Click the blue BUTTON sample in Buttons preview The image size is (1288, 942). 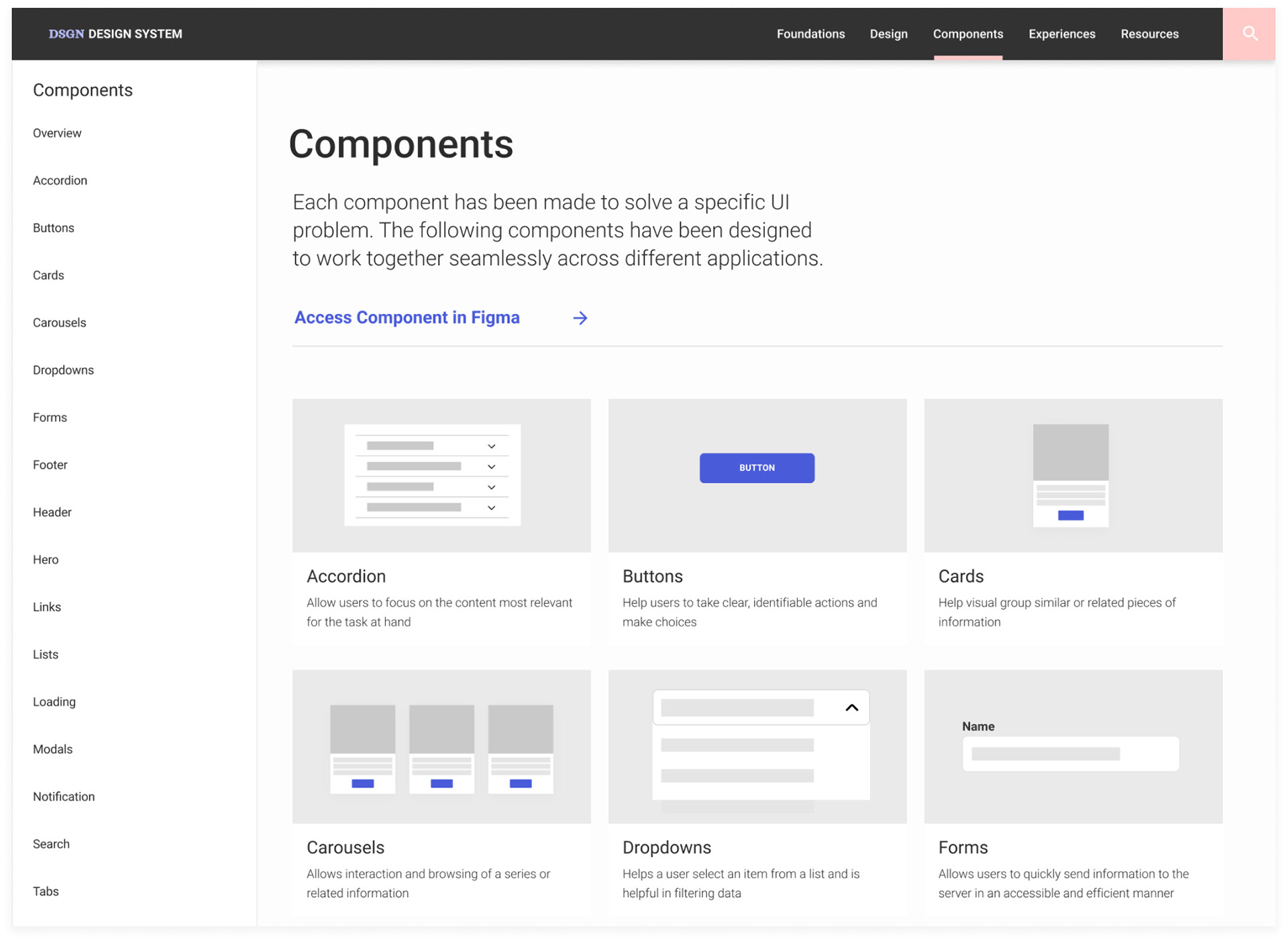pos(757,468)
